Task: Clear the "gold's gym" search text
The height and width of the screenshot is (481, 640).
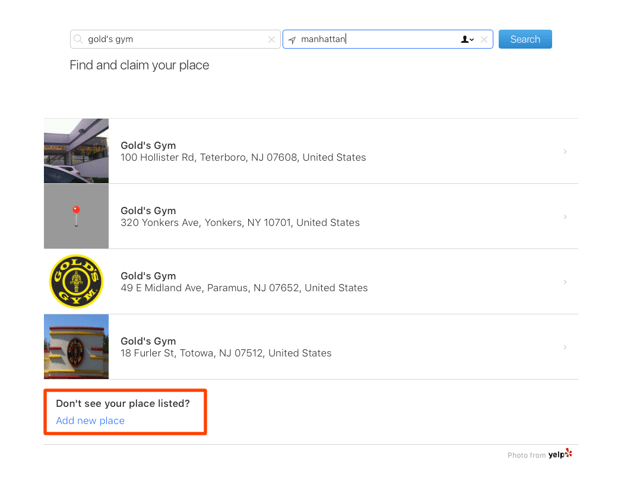Action: click(271, 40)
